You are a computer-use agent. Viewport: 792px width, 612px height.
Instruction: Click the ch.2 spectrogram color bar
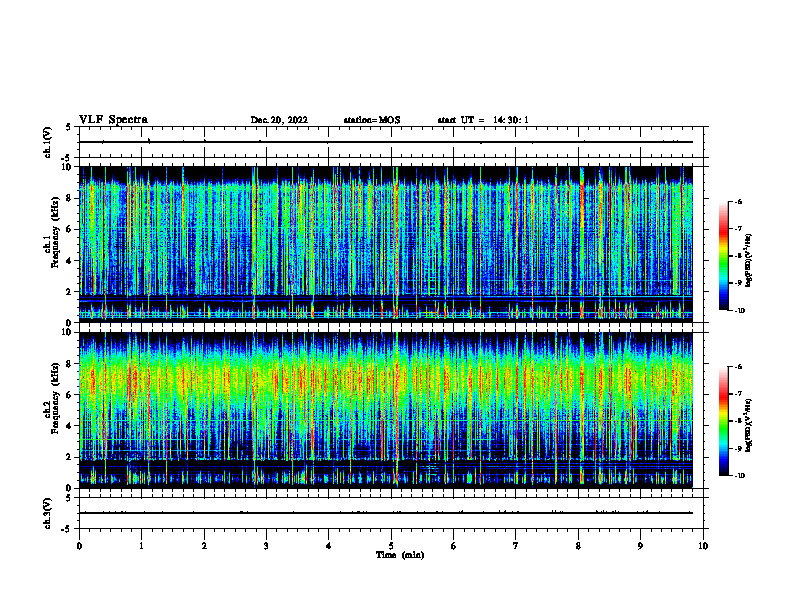[x=723, y=421]
